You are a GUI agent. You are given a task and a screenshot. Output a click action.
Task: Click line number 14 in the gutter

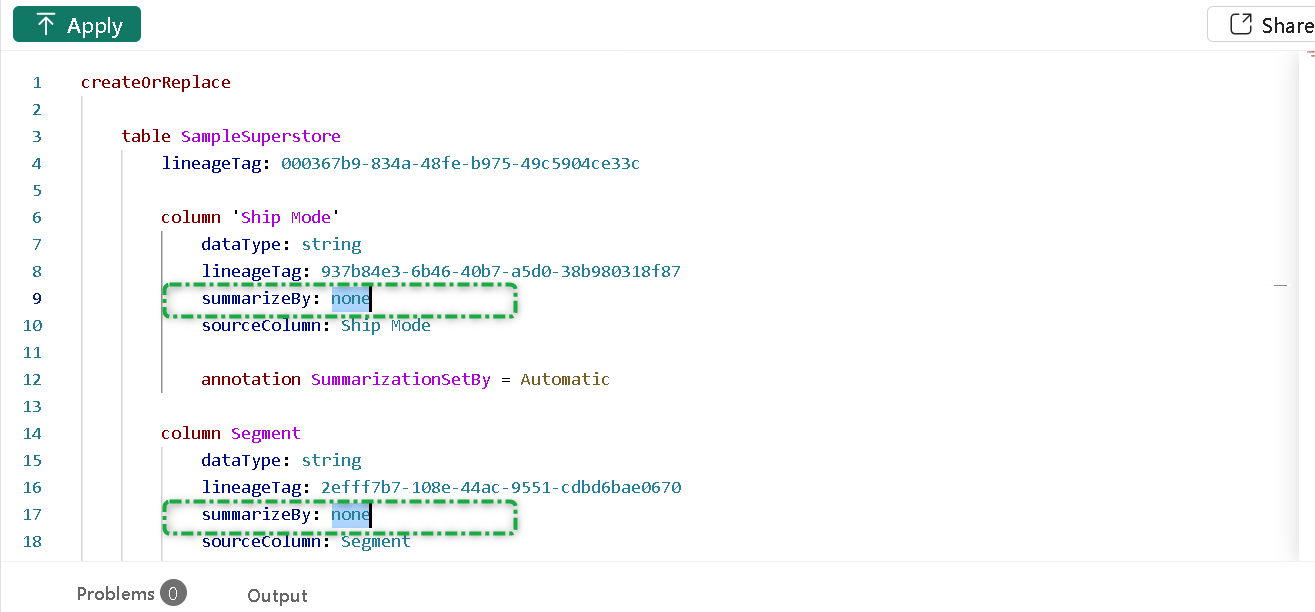coord(32,433)
